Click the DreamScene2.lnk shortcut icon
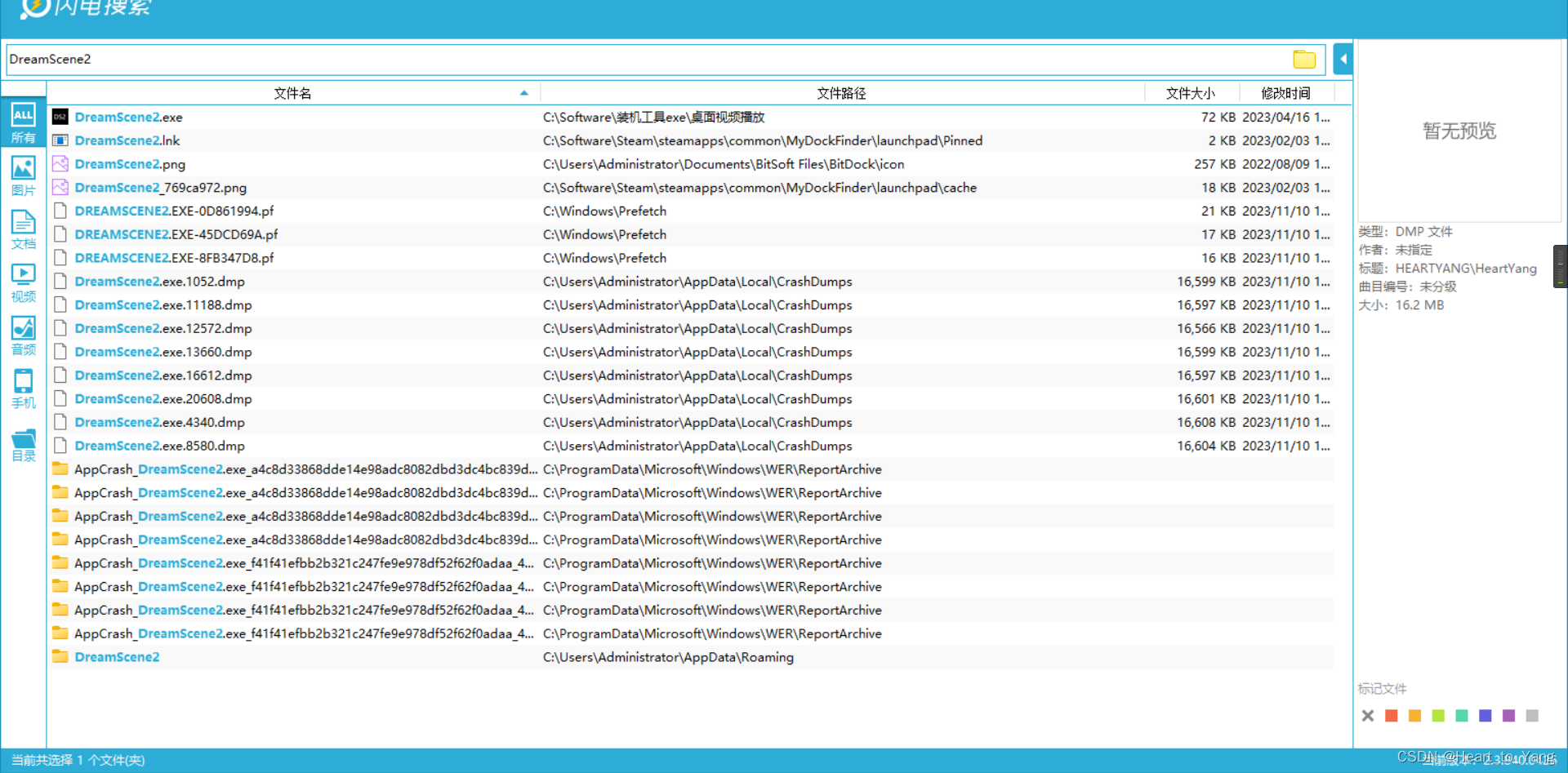This screenshot has width=1568, height=773. click(x=60, y=140)
